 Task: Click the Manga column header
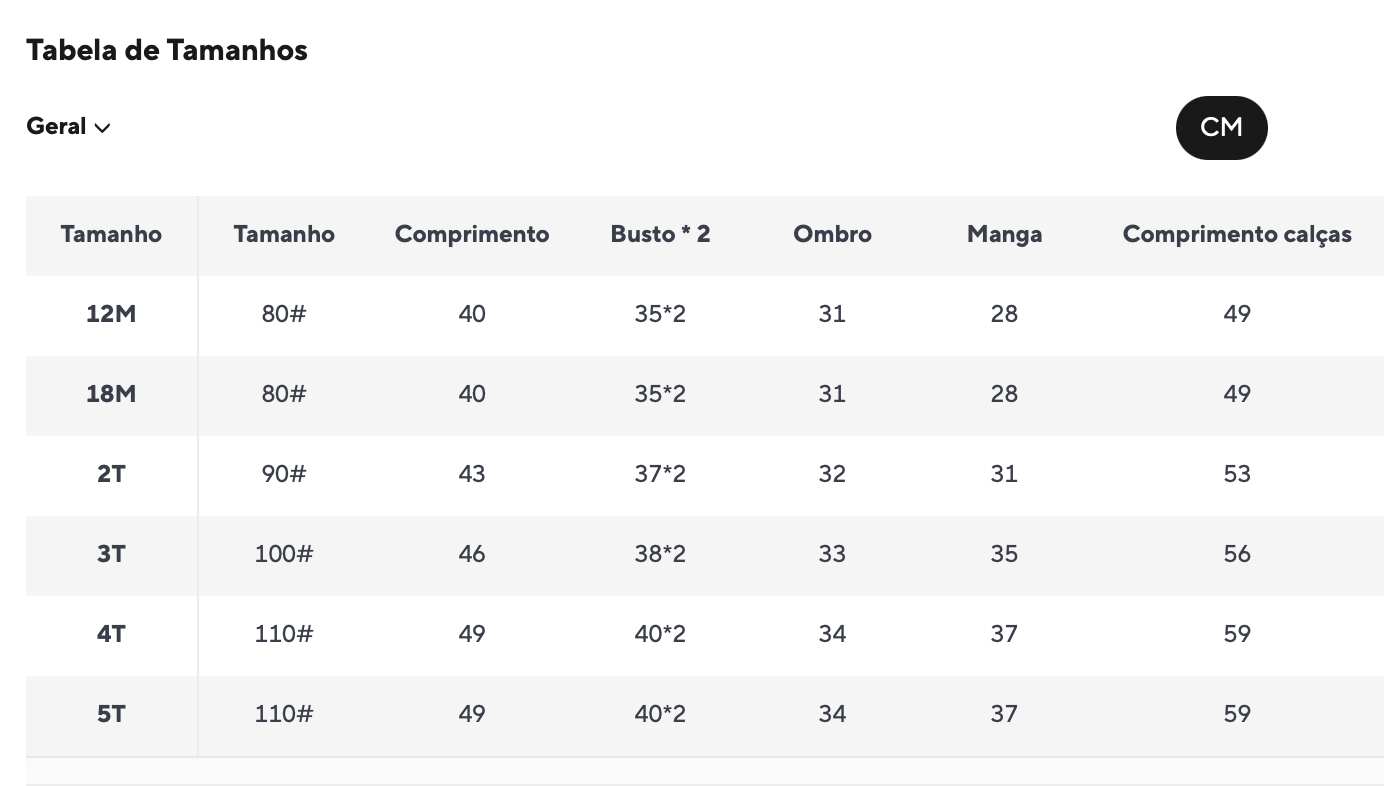click(1004, 234)
